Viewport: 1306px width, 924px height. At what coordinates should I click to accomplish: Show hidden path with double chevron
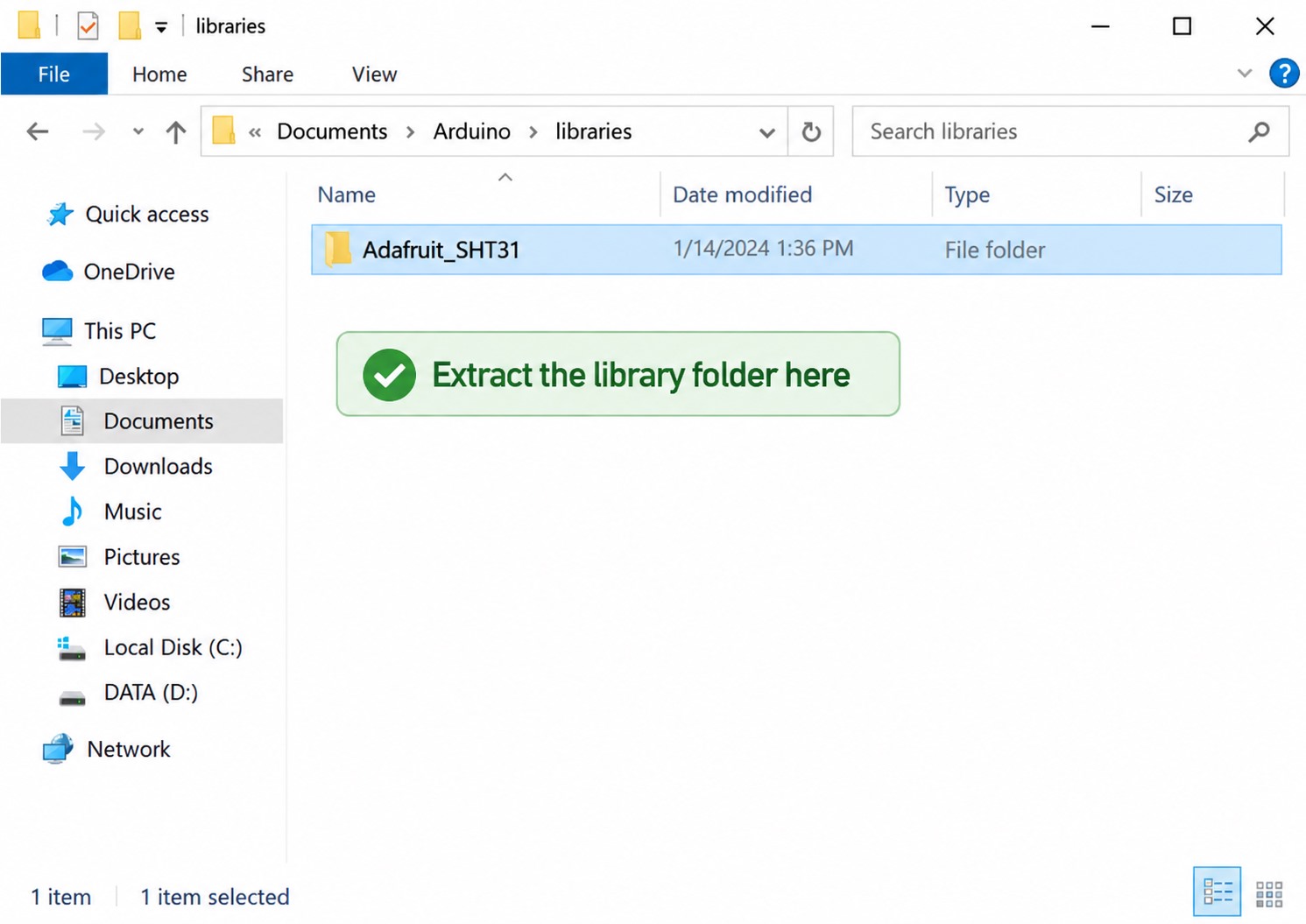[255, 132]
